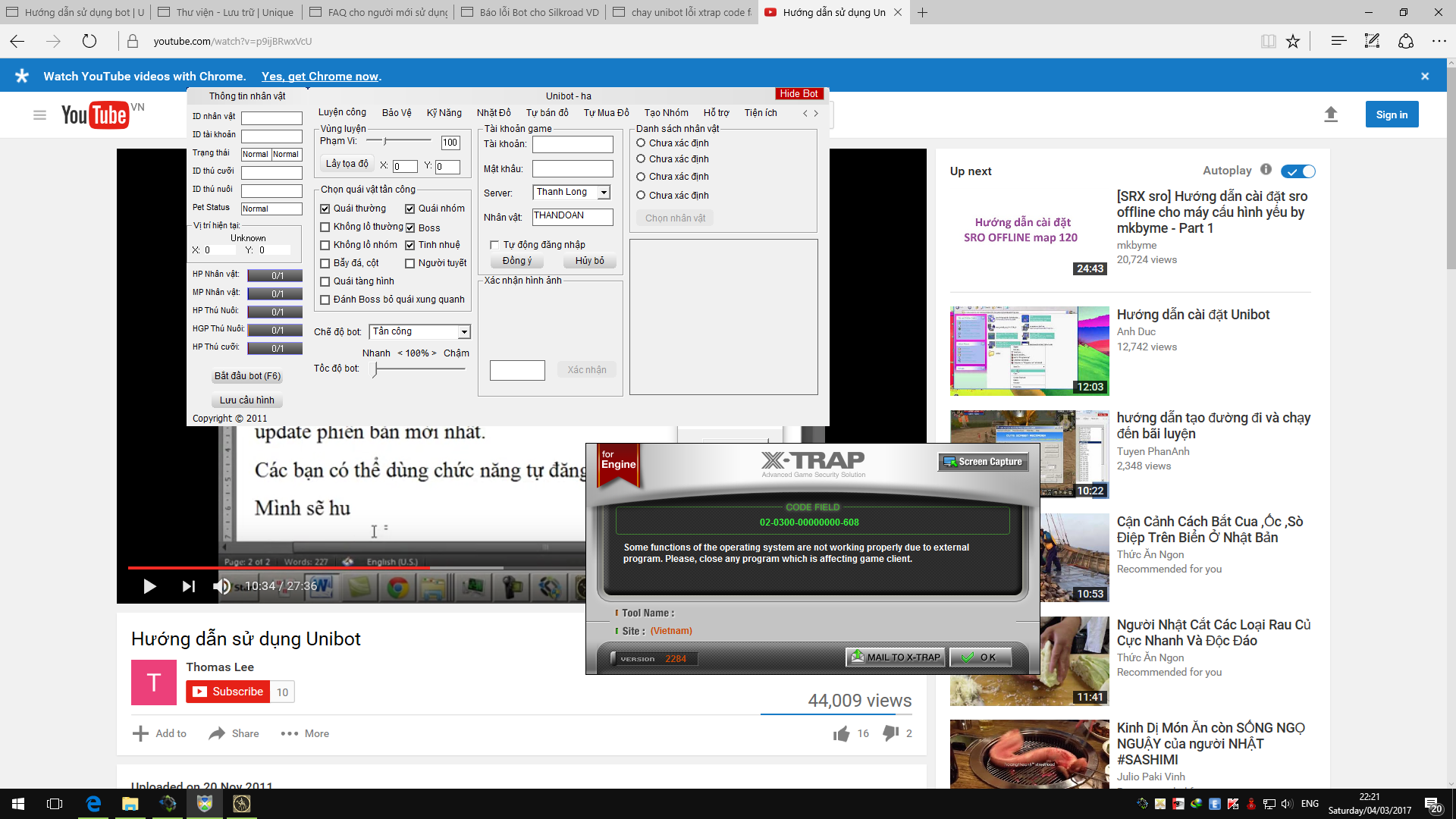Enable Tự động đăng nhập checkbox

tap(494, 245)
